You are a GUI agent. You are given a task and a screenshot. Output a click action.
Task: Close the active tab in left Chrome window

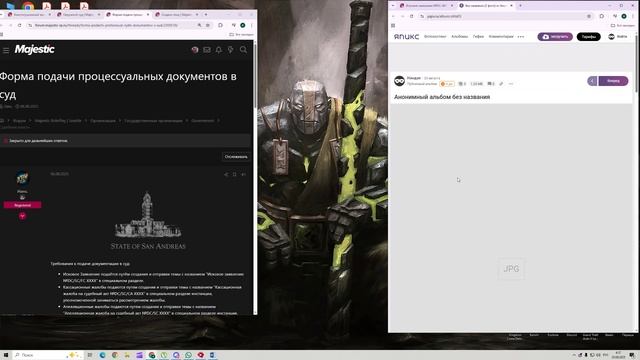[x=148, y=14]
